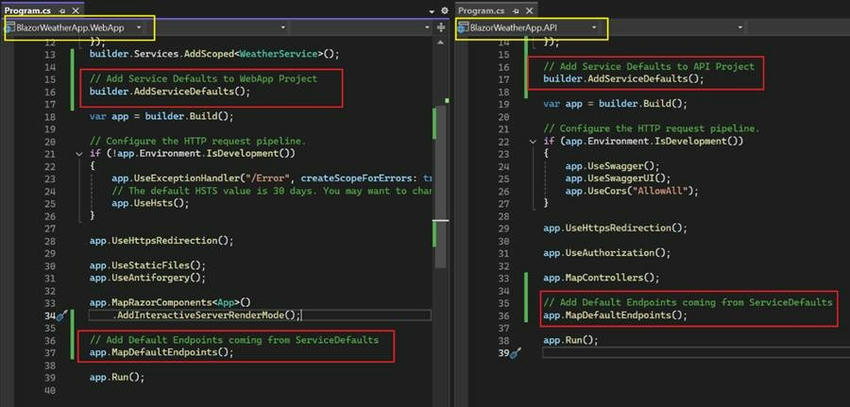The image size is (850, 407).
Task: Collapse the if block at line 22 in API
Action: 533,141
